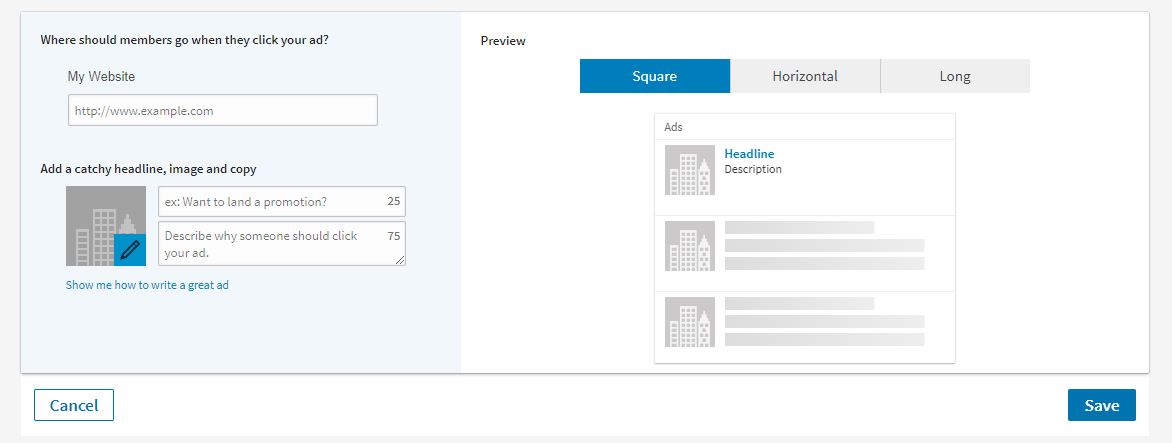
Task: Click the third ad's placeholder building icon
Action: click(x=690, y=322)
